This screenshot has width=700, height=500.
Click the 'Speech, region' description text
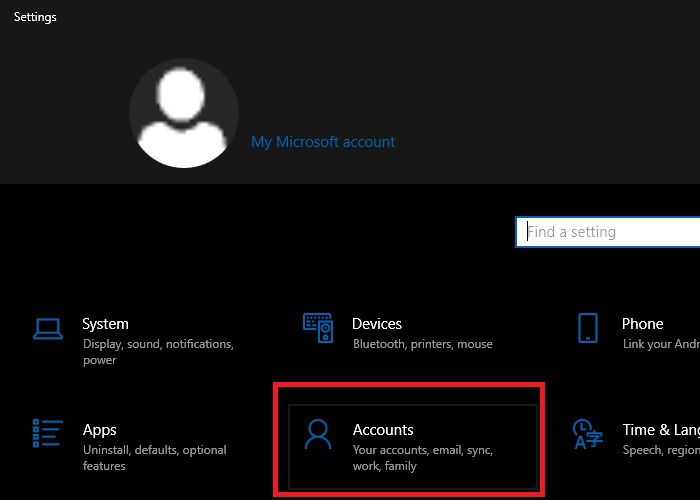tap(661, 450)
